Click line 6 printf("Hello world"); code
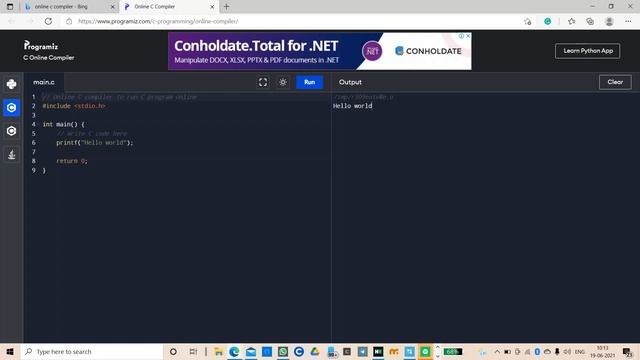Image resolution: width=640 pixels, height=360 pixels. click(95, 143)
